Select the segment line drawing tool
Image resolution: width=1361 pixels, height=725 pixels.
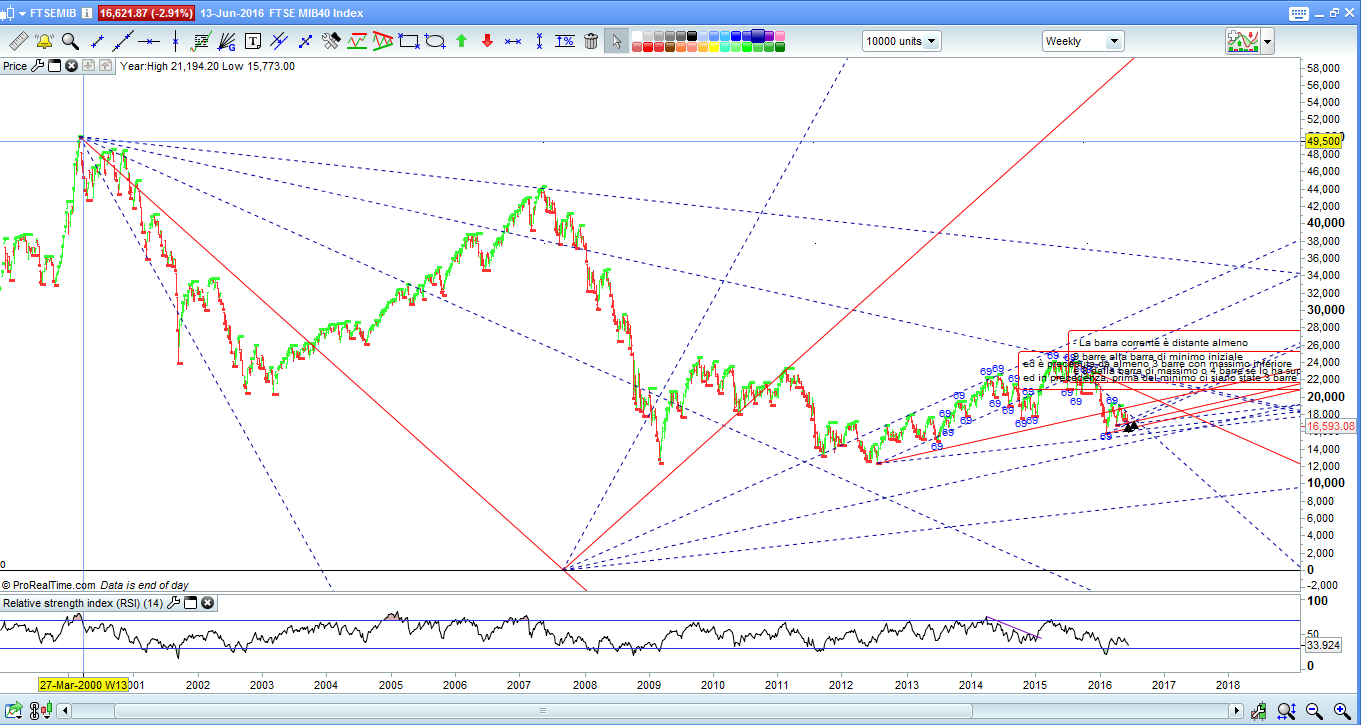click(x=97, y=41)
